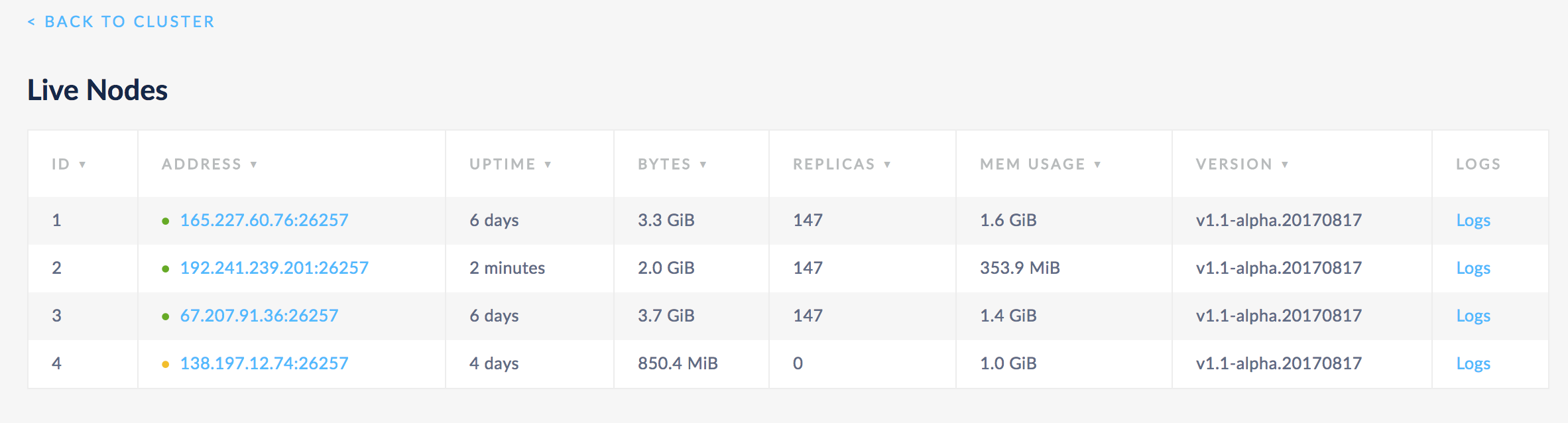Open node address 138.197.12.74:26257
This screenshot has height=423, width=1568.
tap(264, 363)
